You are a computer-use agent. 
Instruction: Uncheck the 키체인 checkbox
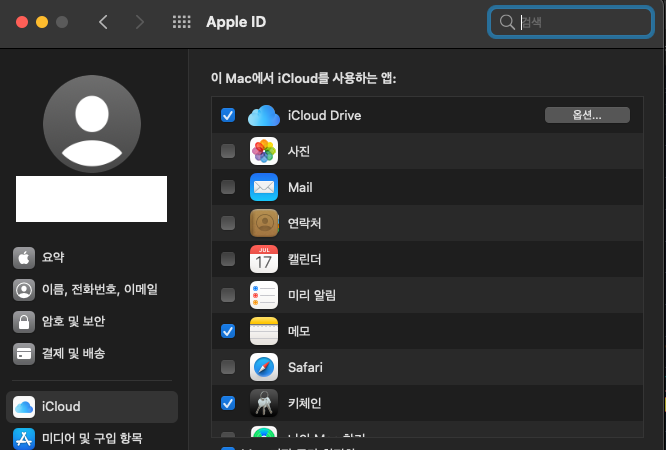pyautogui.click(x=228, y=403)
